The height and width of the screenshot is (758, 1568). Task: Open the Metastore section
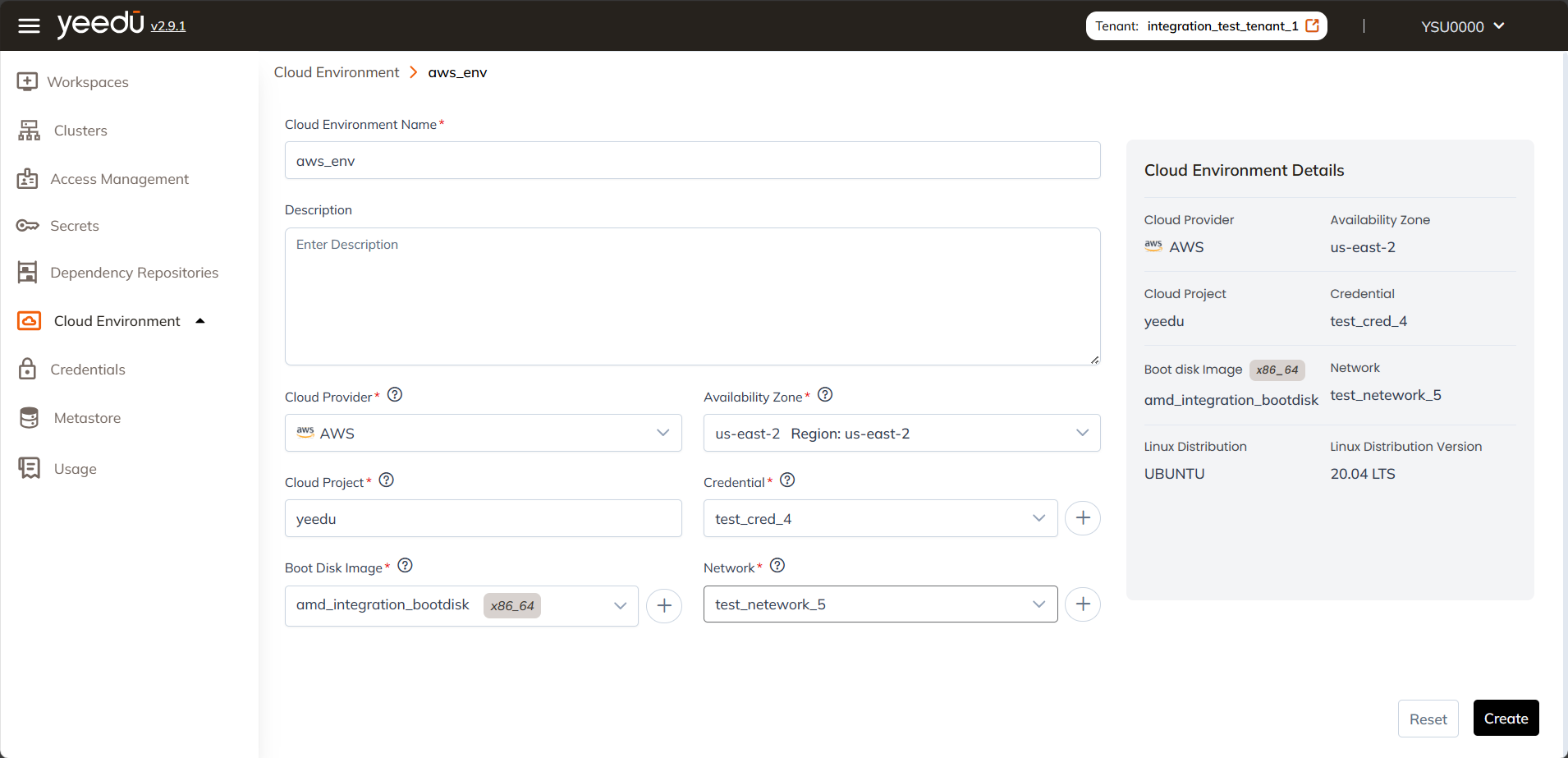tap(86, 417)
